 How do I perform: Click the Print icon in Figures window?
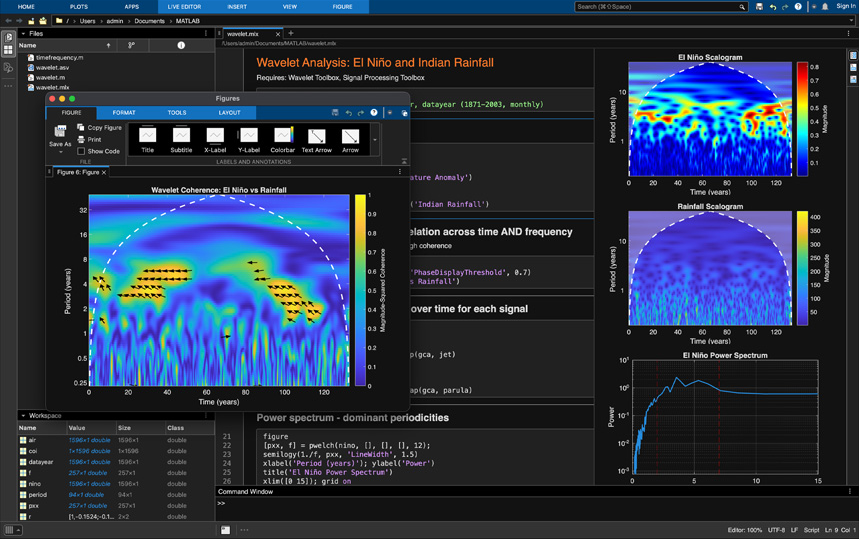pyautogui.click(x=81, y=140)
